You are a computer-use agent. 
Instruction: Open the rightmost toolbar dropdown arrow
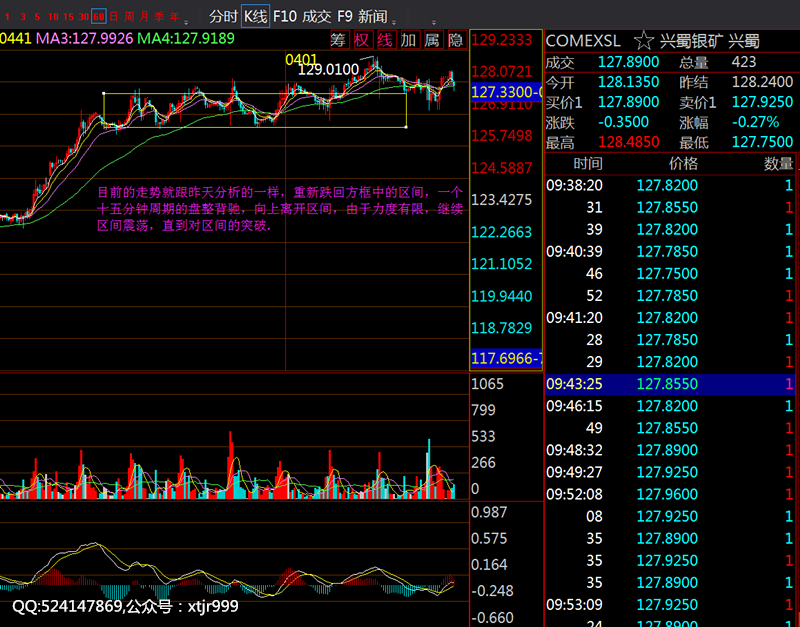tap(434, 22)
